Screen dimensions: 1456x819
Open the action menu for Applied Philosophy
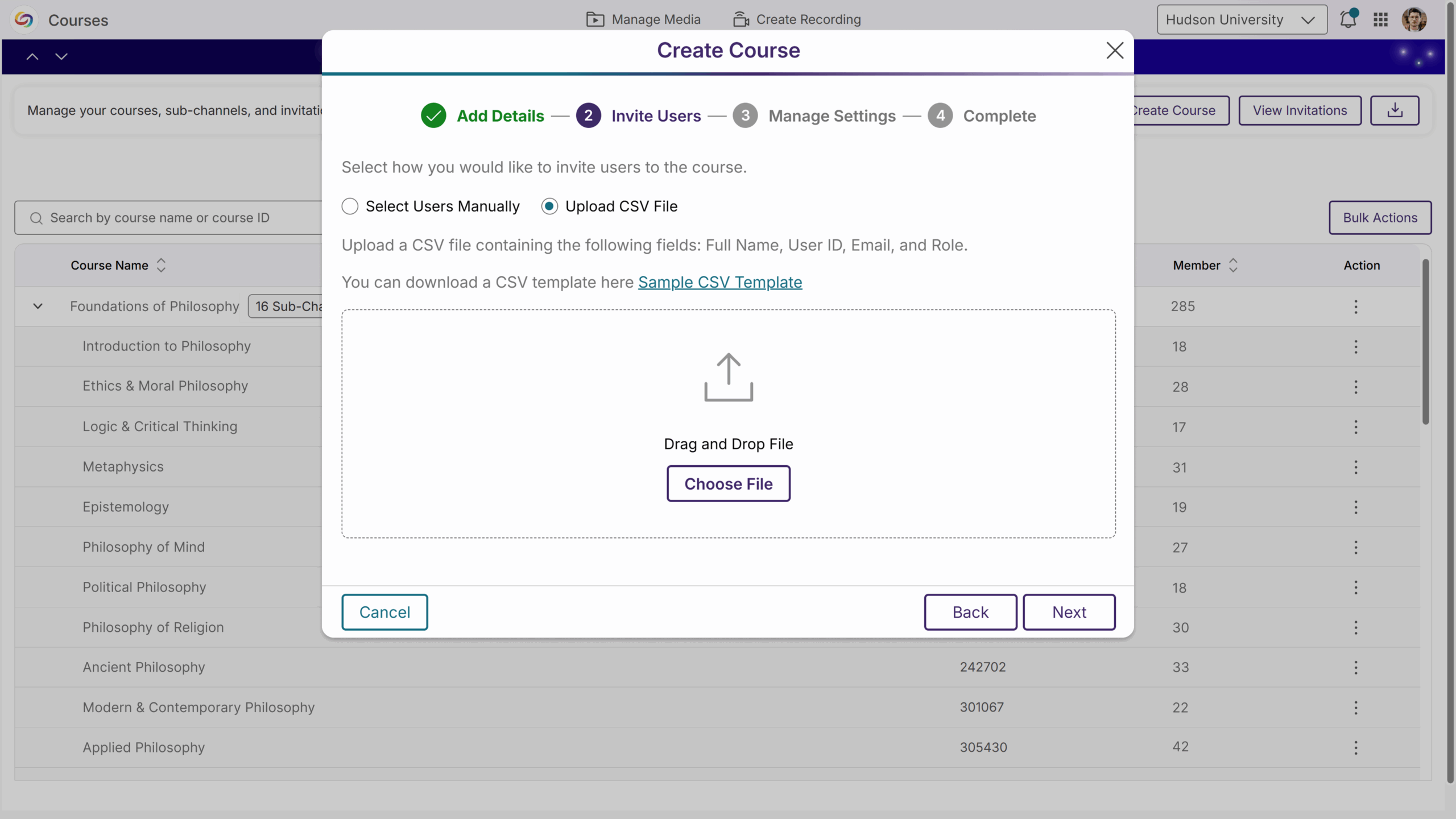(1355, 748)
